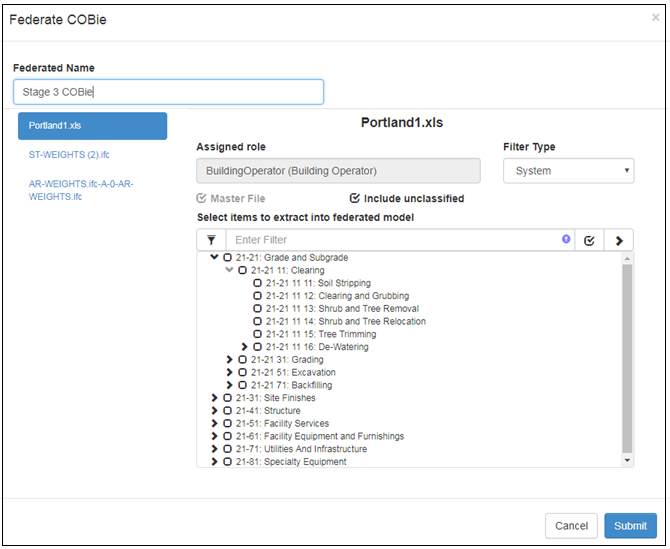Select the Portland1.xls file tab
Viewport: 670px width, 549px height.
pyautogui.click(x=92, y=126)
